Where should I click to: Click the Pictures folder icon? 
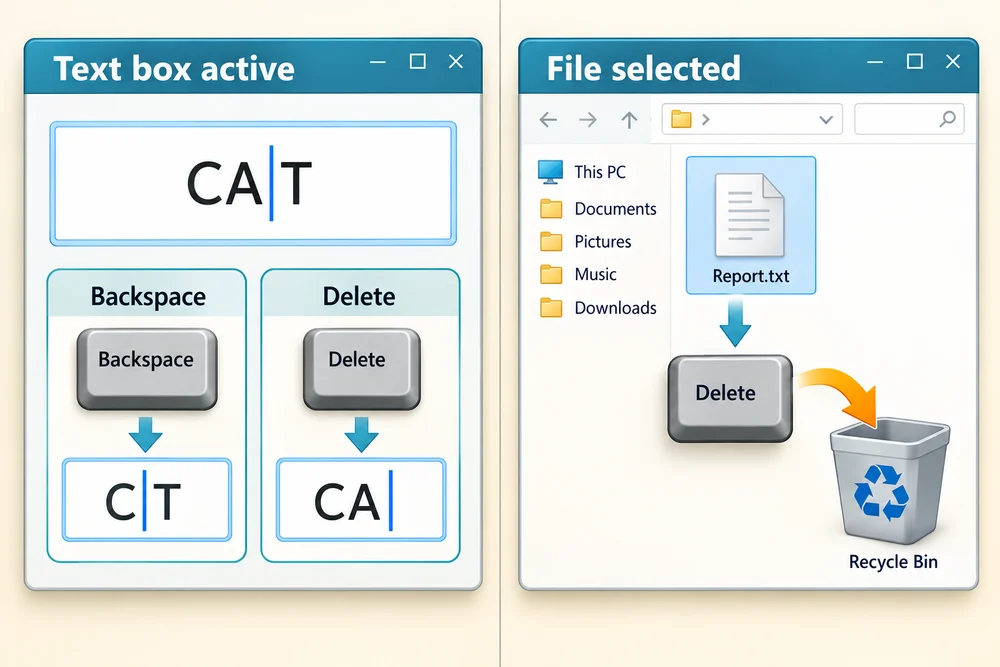coord(551,242)
